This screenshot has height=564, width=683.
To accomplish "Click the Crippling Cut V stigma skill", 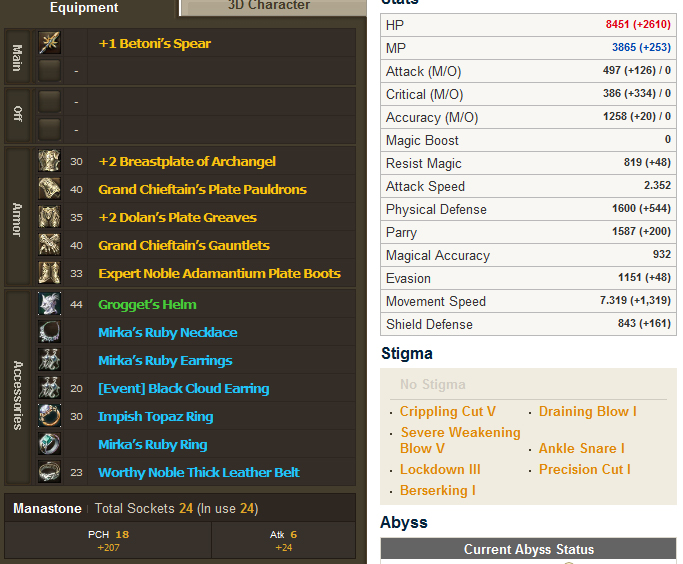I will (x=448, y=411).
